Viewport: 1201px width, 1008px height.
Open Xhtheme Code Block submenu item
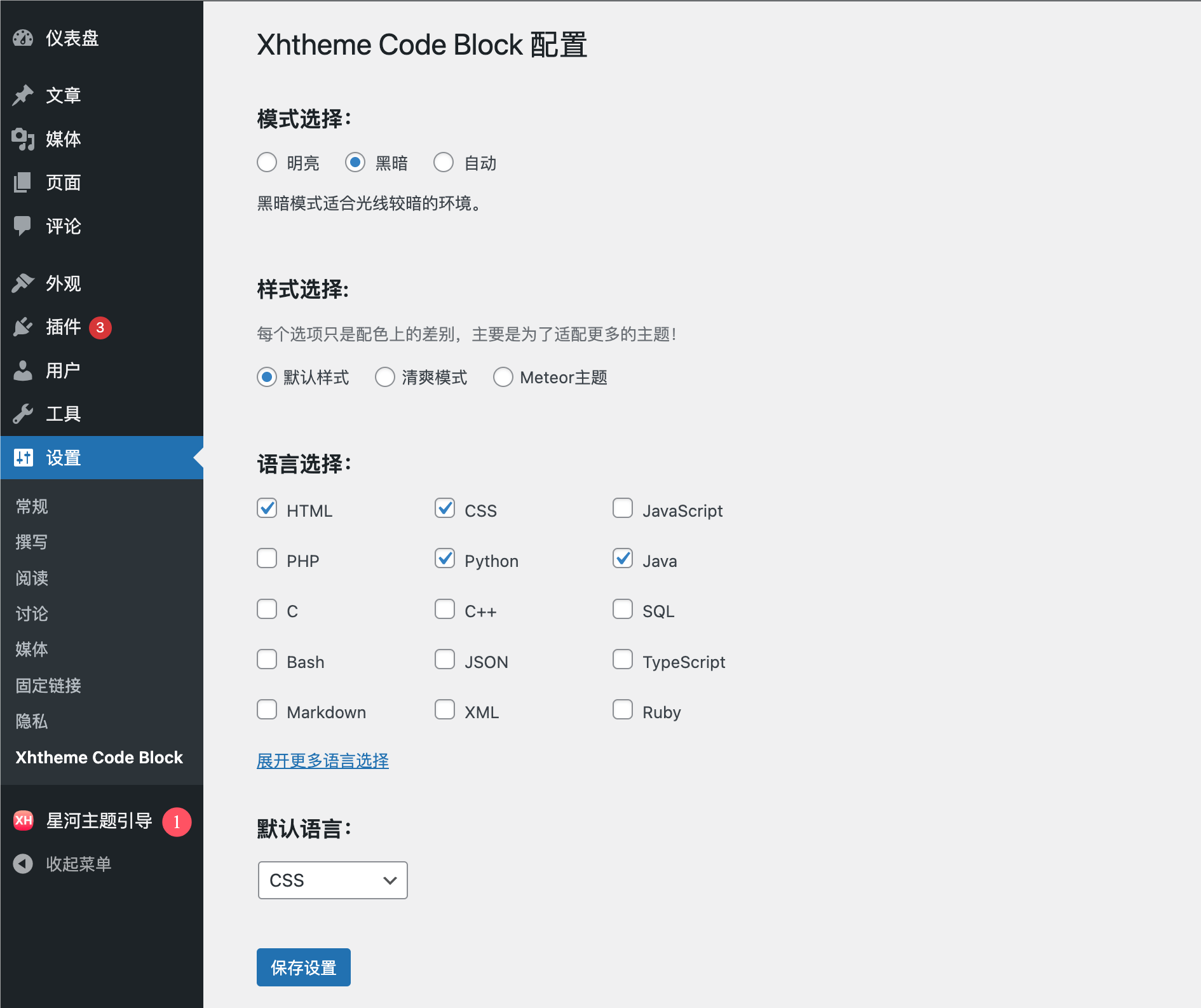[99, 758]
